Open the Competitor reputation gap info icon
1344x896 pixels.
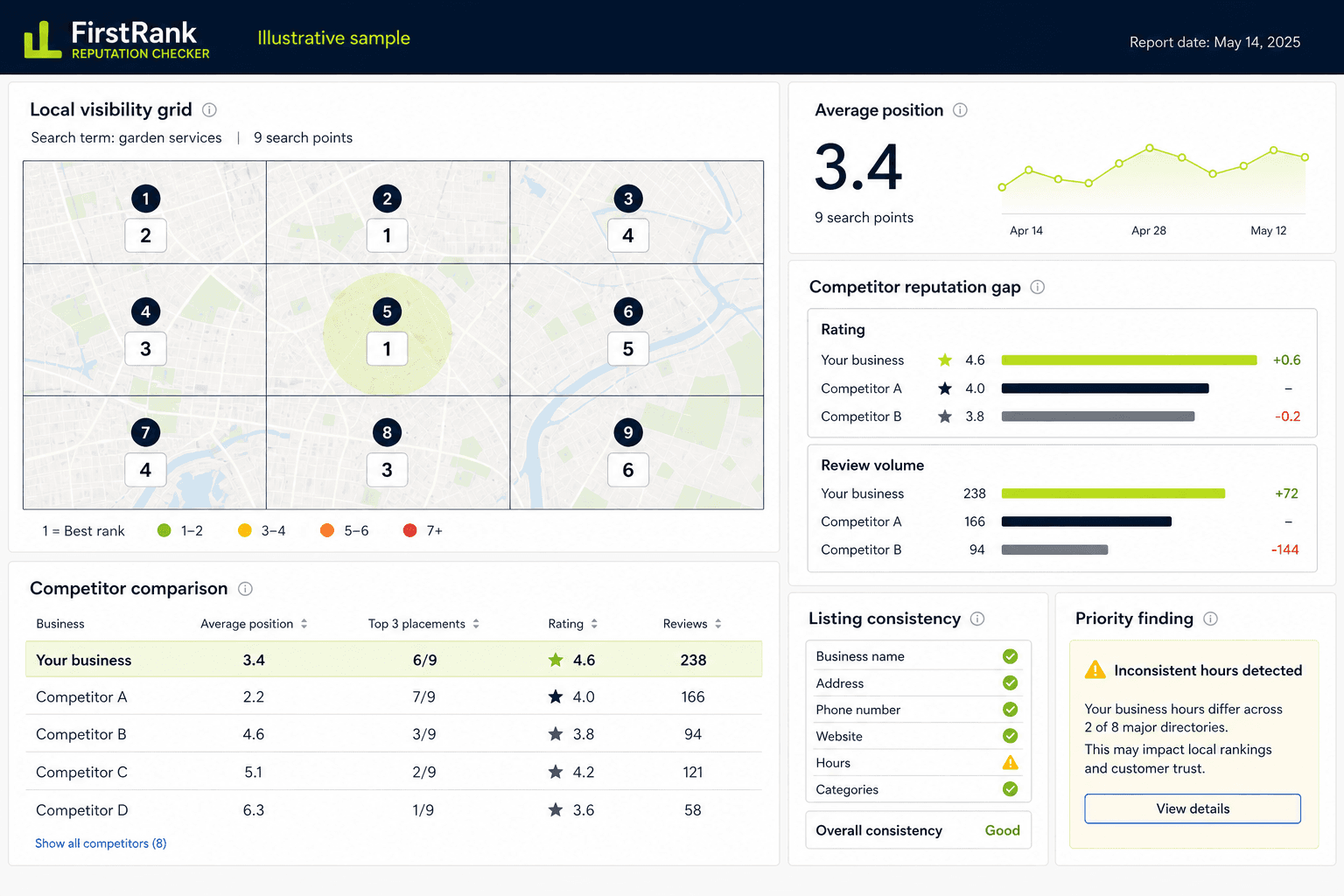coord(1037,287)
